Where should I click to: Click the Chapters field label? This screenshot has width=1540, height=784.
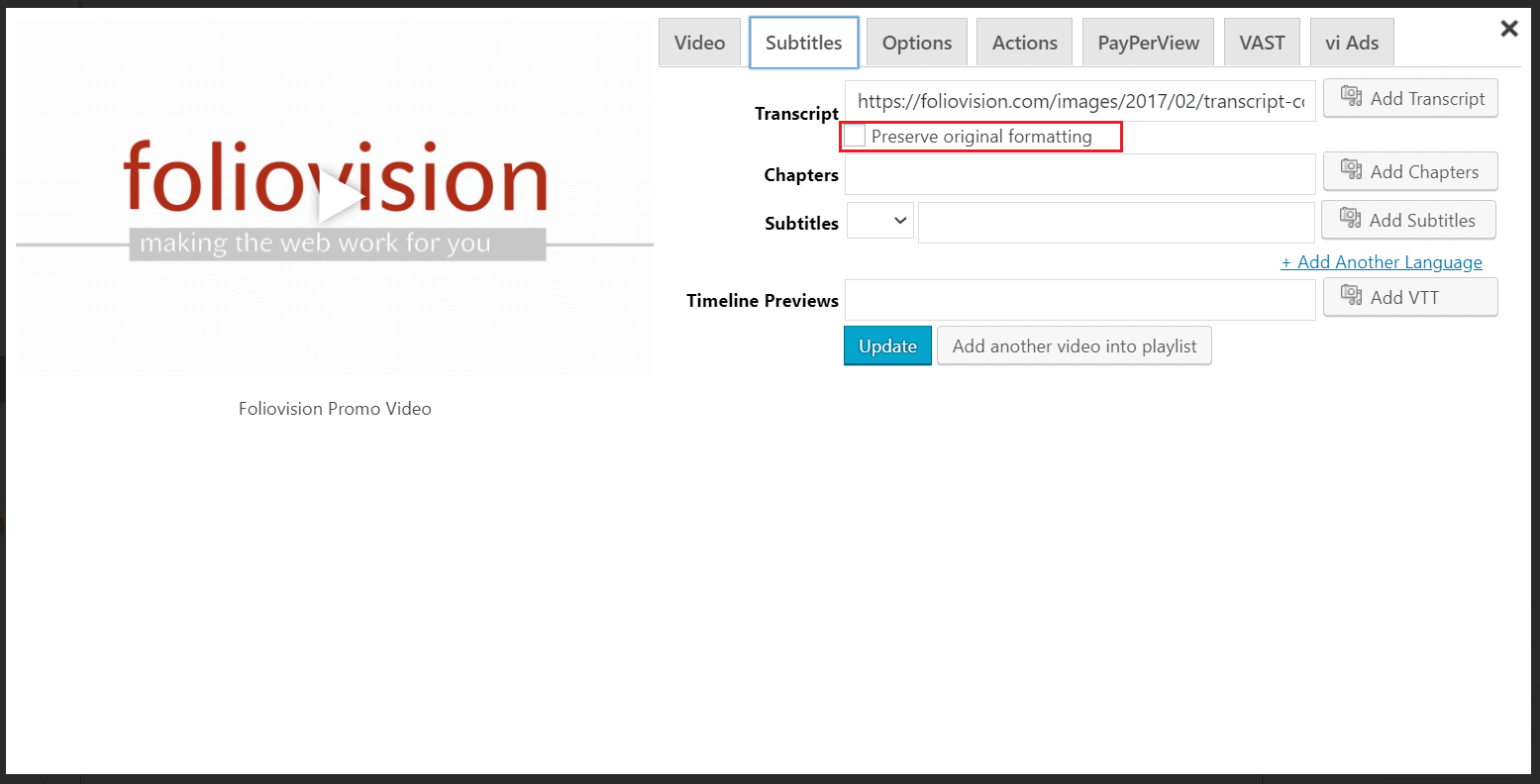[801, 175]
